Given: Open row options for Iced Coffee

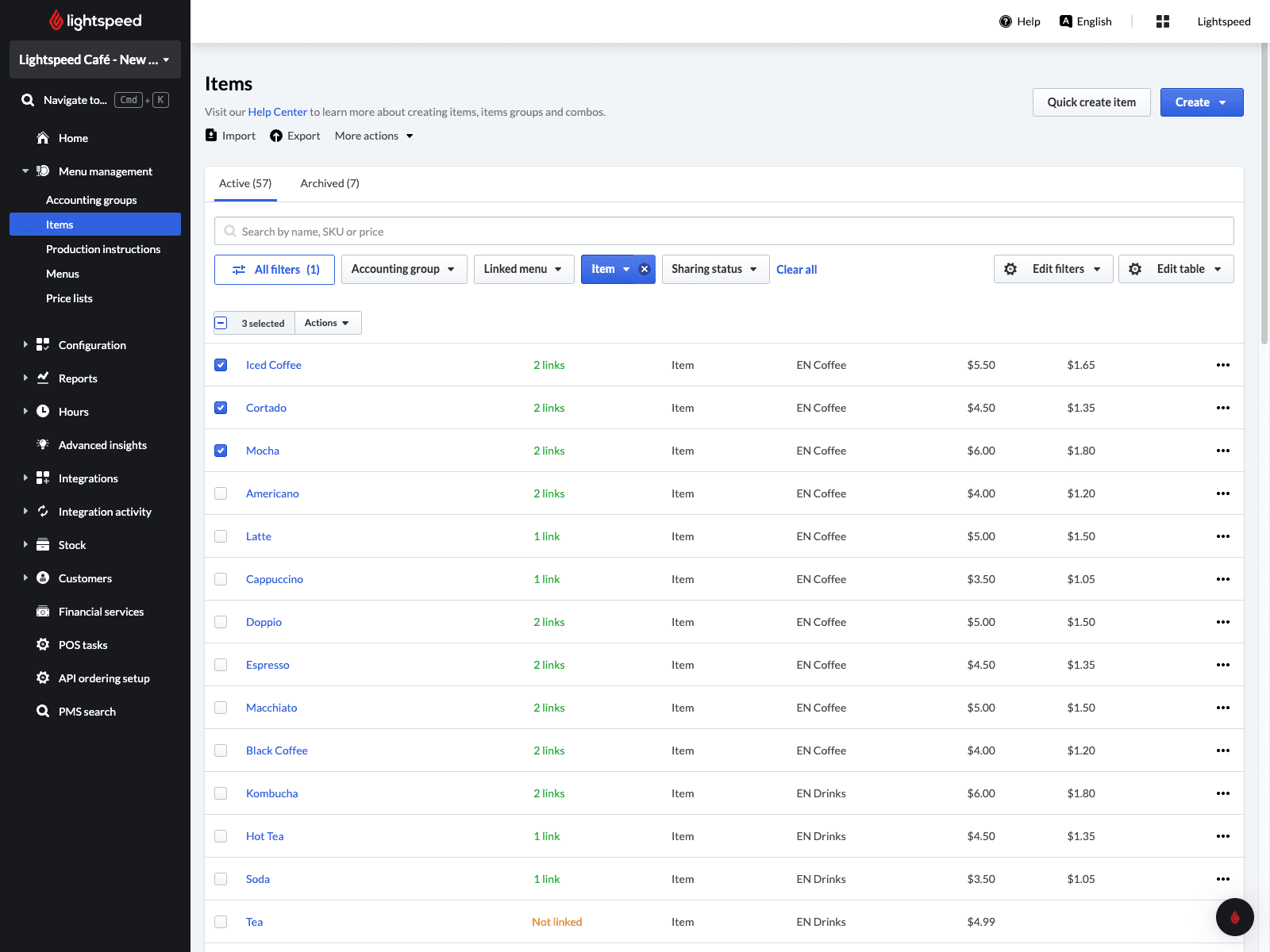Looking at the screenshot, I should coord(1223,365).
